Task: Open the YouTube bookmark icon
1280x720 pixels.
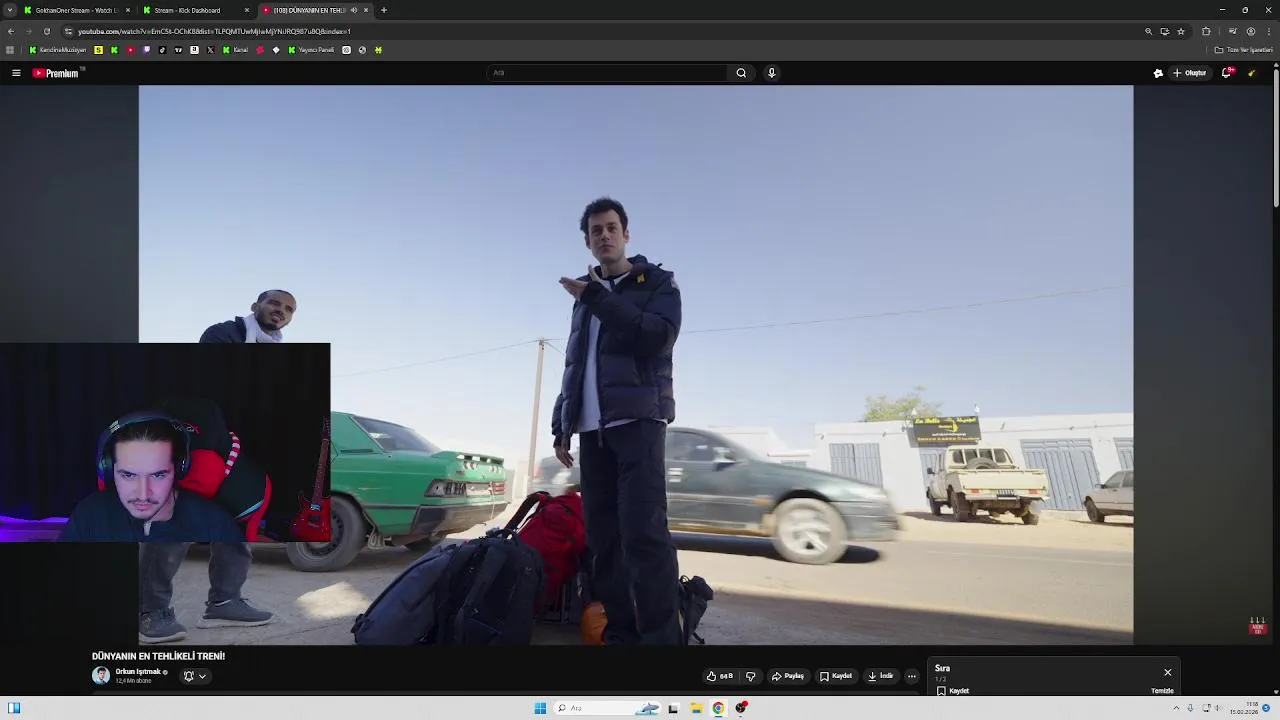Action: point(130,50)
